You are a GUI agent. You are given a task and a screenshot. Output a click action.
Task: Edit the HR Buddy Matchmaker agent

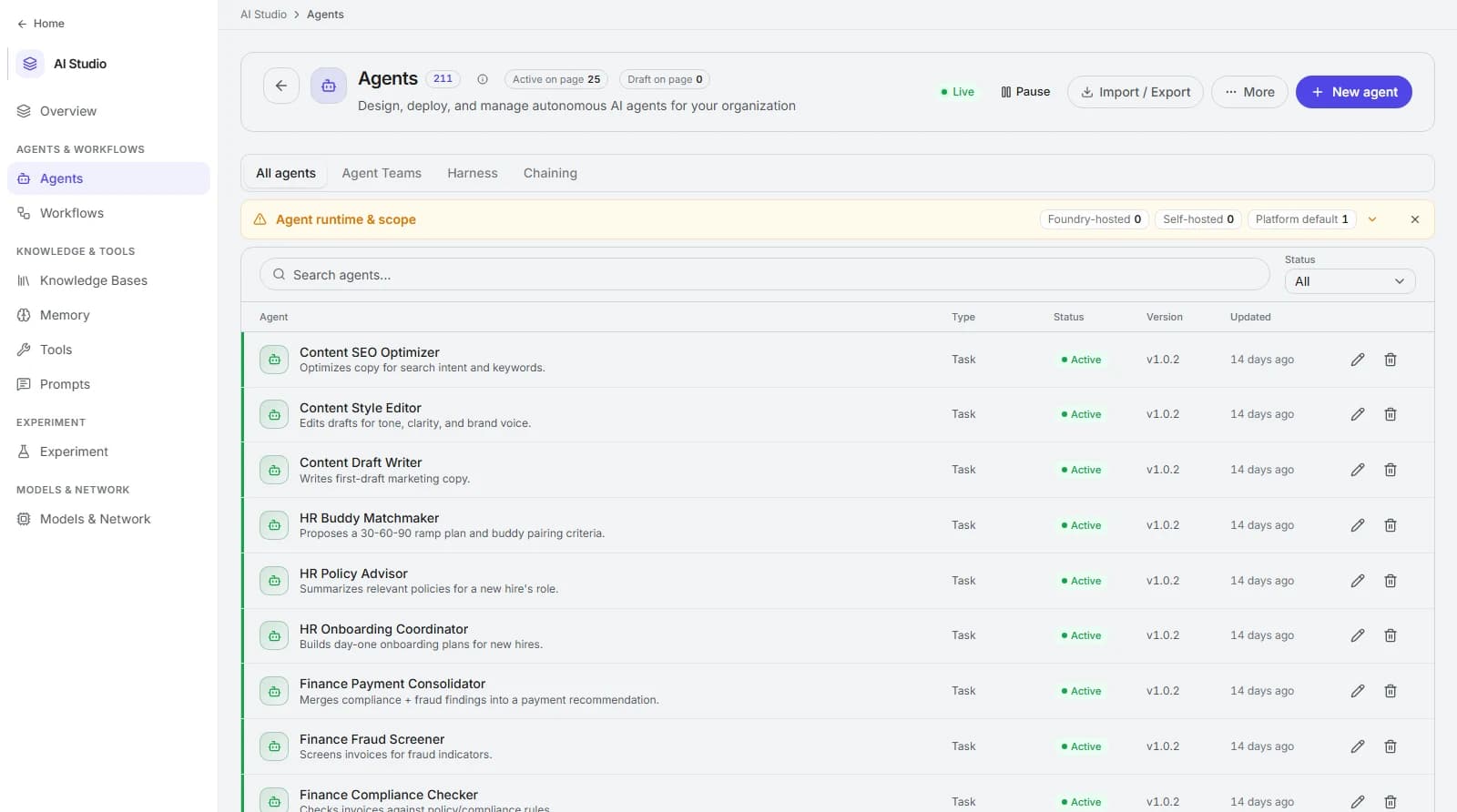pos(1357,525)
